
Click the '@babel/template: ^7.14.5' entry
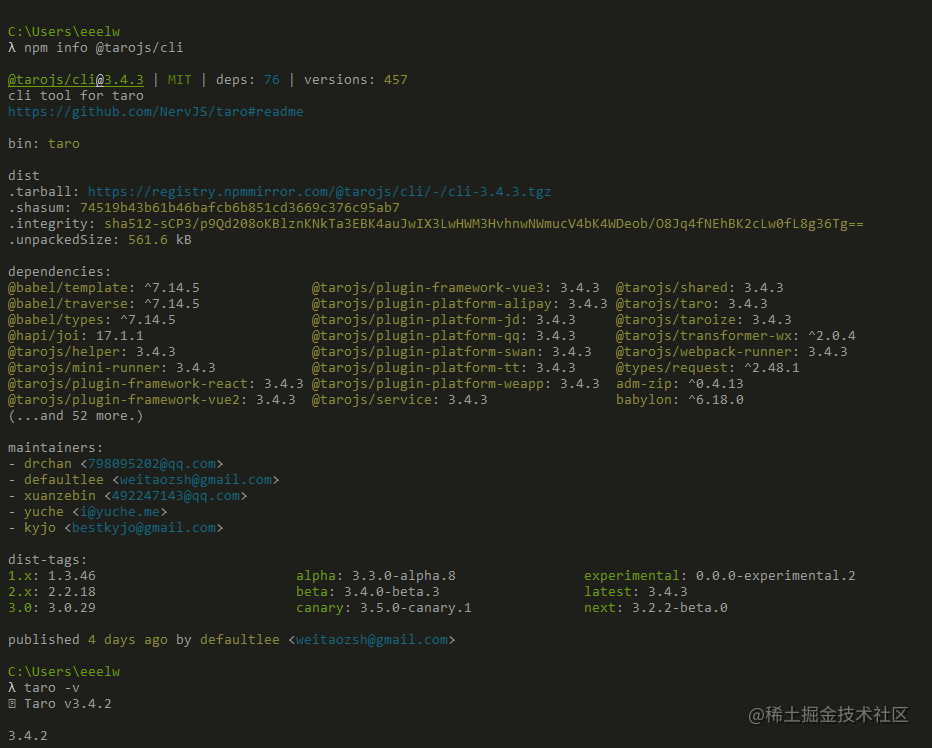click(103, 288)
